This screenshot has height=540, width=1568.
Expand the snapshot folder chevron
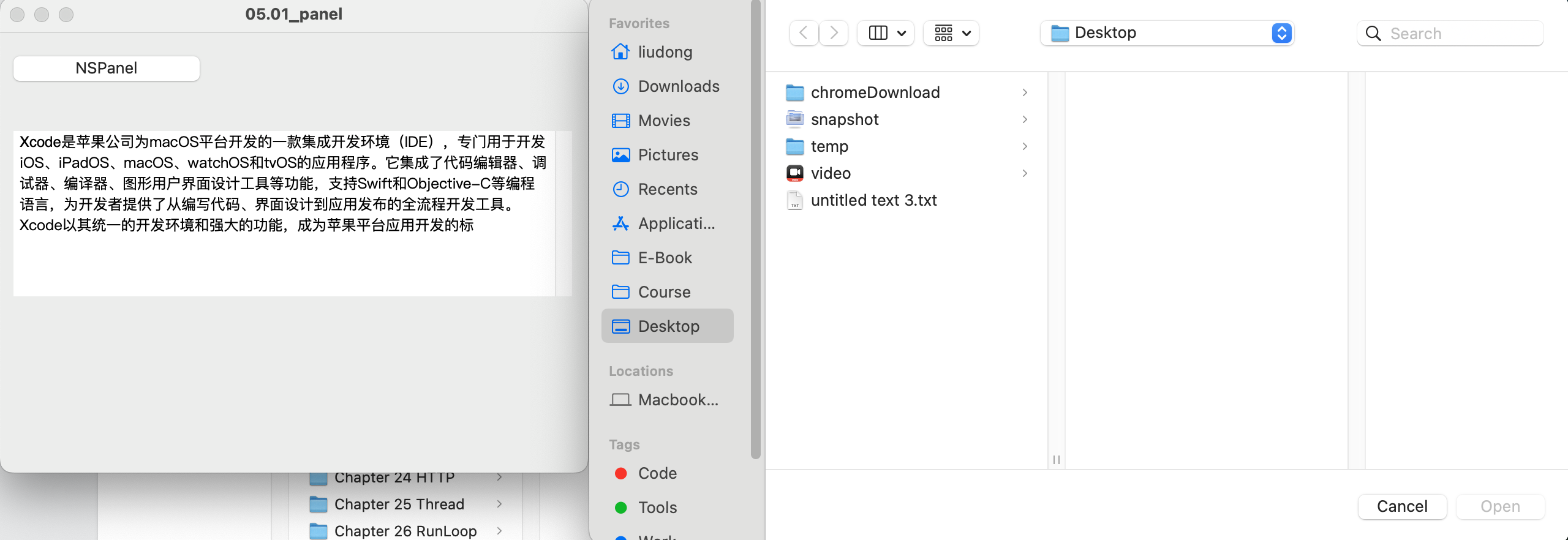tap(1025, 119)
